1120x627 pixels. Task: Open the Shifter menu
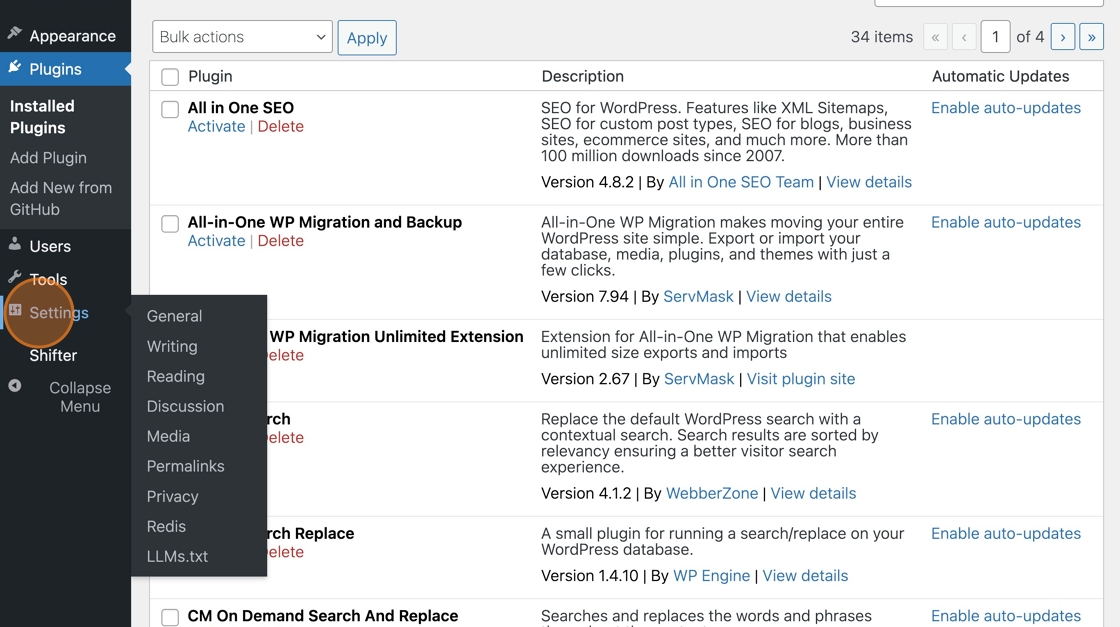coord(53,356)
